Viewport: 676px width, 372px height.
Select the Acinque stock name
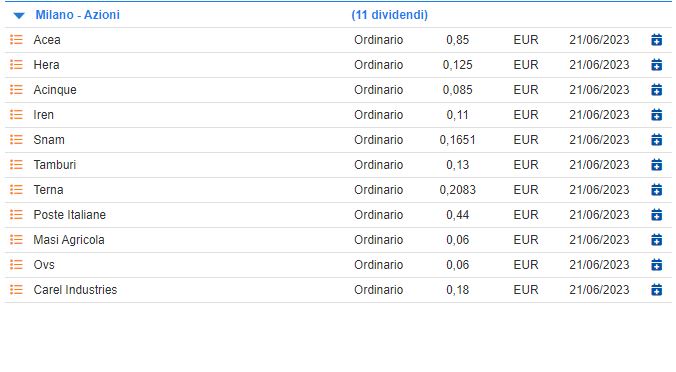[x=55, y=90]
